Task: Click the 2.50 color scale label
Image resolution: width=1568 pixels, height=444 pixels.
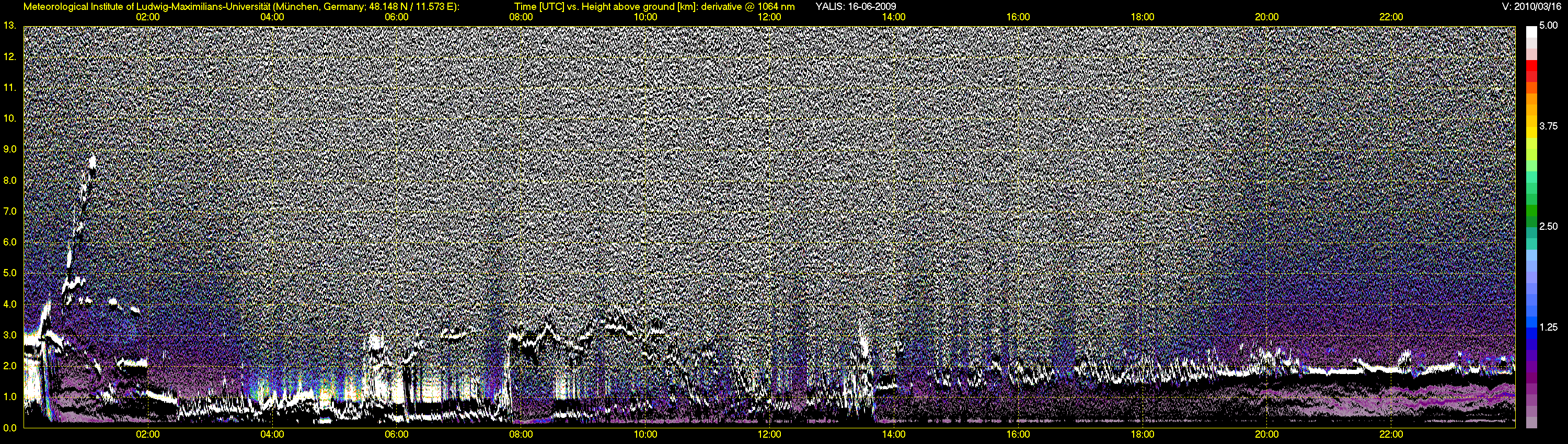Action: point(1549,226)
